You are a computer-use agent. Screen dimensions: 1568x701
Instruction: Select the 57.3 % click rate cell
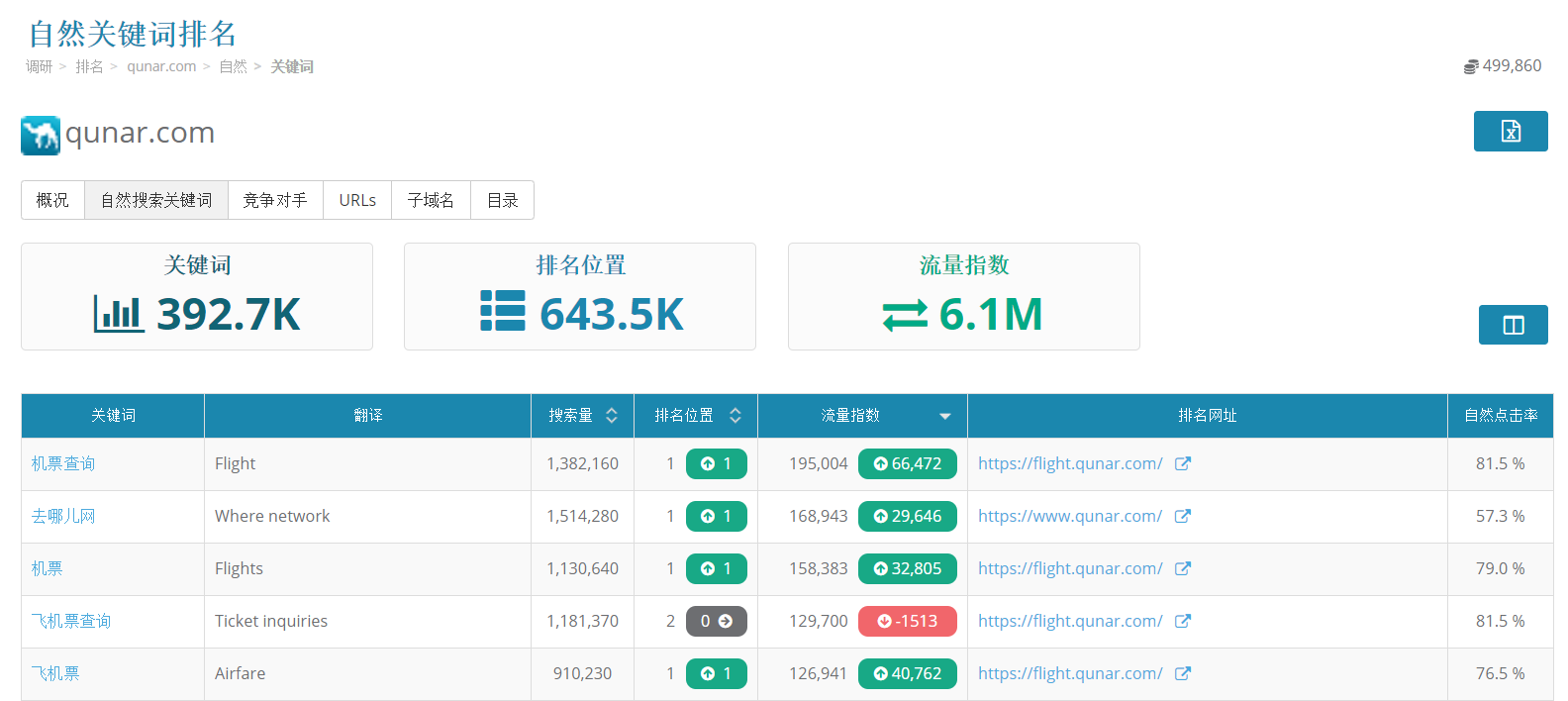click(1501, 516)
